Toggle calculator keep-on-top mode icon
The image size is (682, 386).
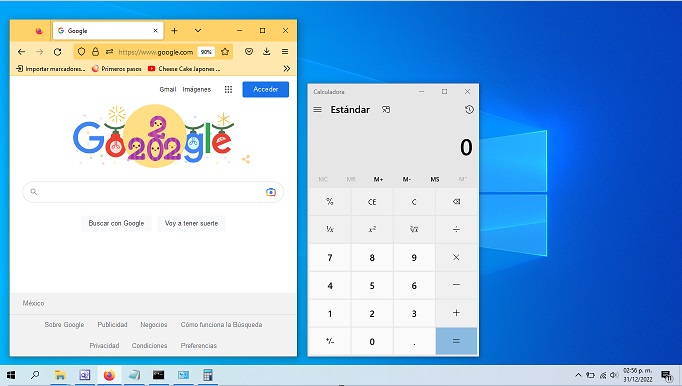[386, 110]
